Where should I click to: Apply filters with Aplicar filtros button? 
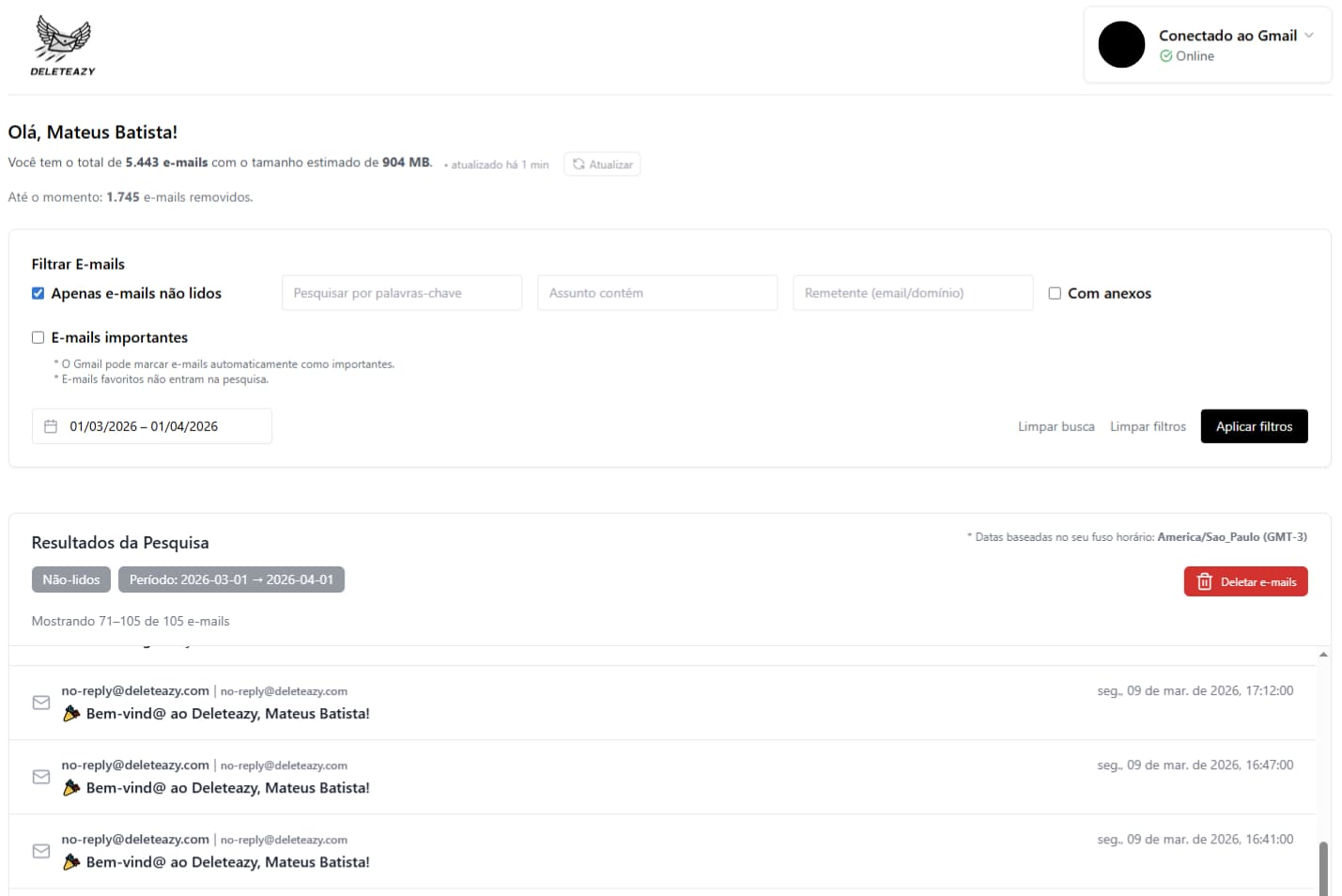point(1254,425)
